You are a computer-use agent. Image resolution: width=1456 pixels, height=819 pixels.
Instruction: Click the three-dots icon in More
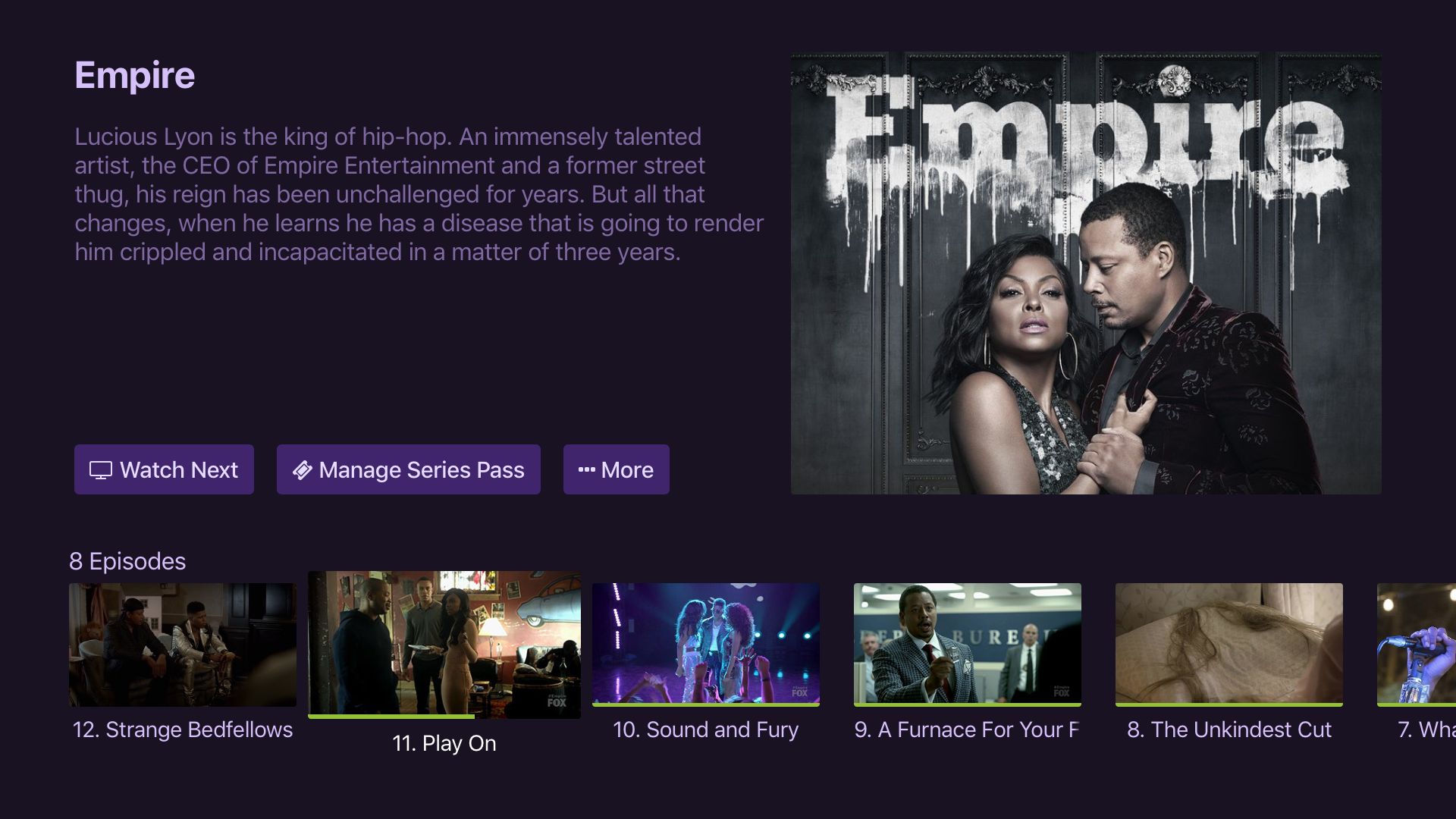586,470
